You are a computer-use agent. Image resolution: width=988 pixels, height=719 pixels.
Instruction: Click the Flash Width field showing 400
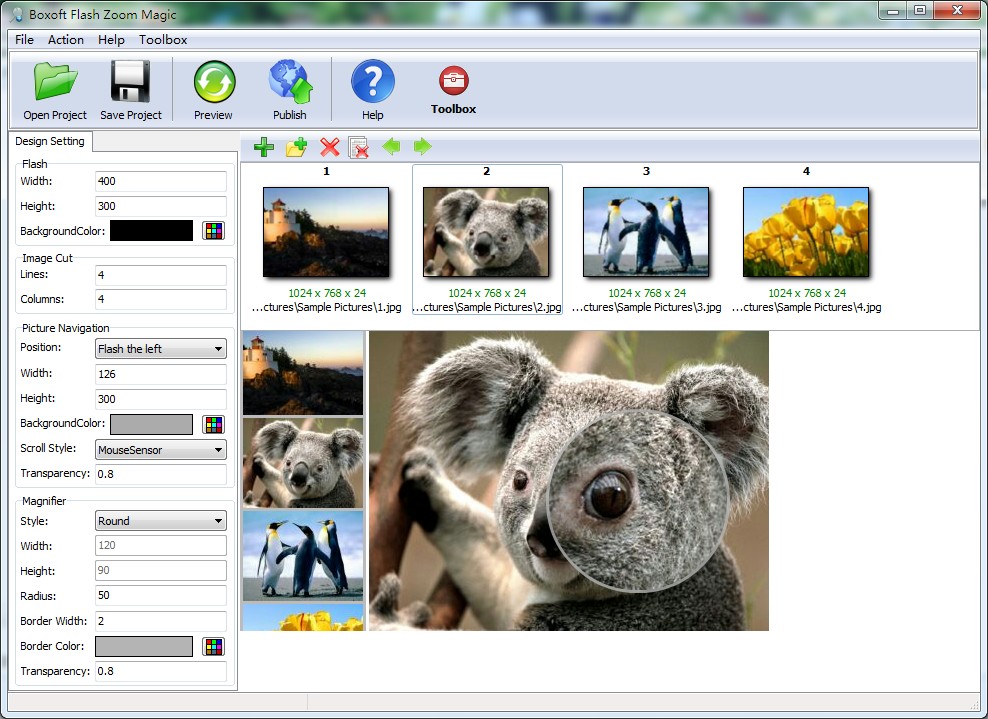click(161, 181)
